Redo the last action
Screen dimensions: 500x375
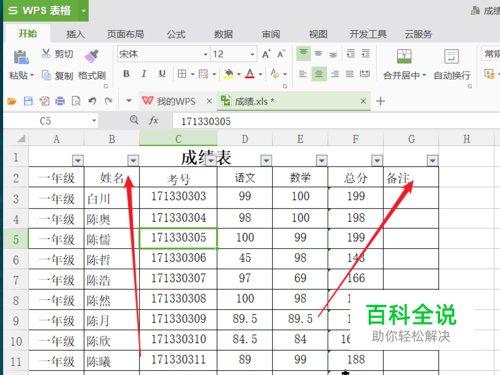coord(108,101)
